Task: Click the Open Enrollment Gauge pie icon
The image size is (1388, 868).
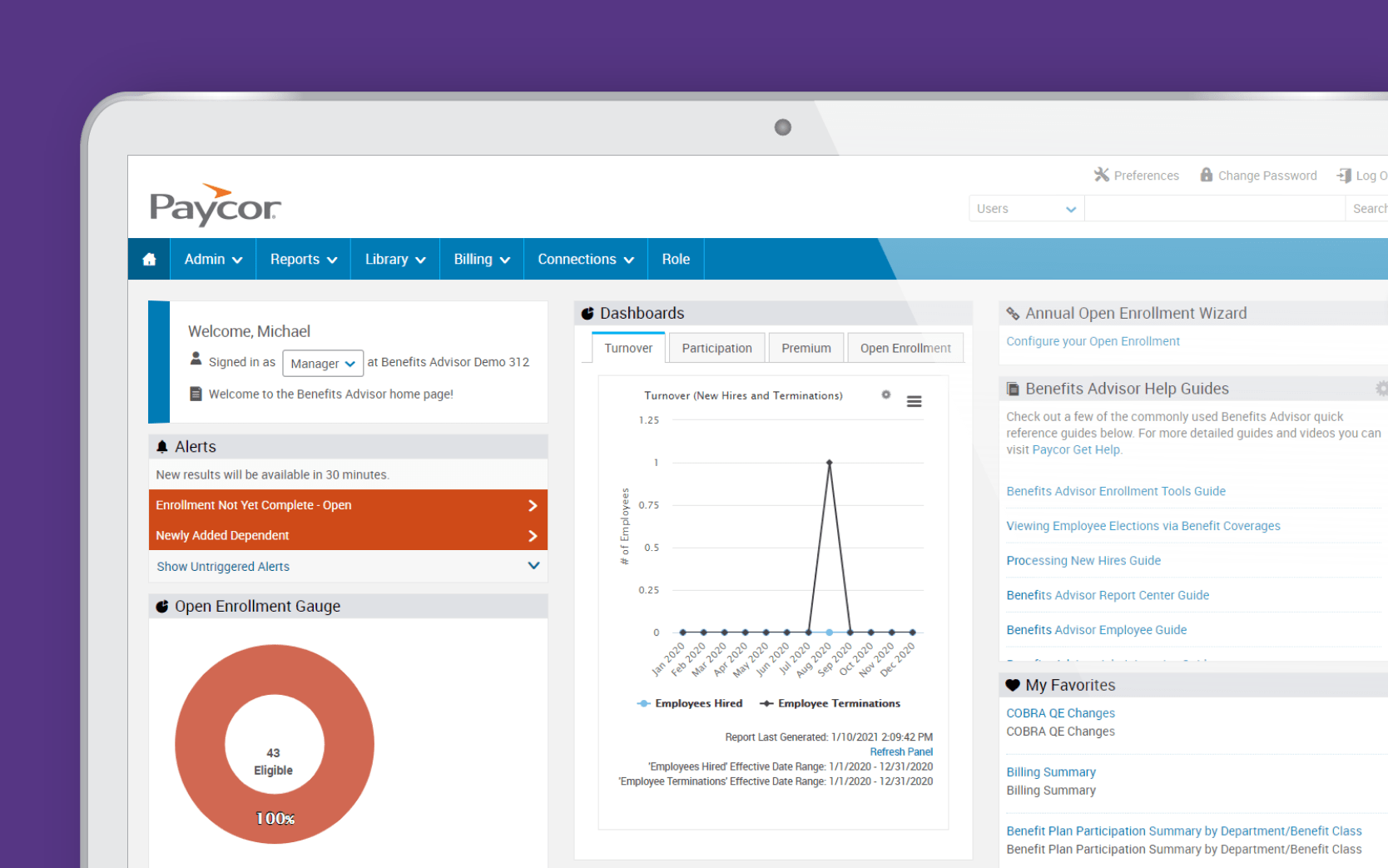Action: (162, 607)
